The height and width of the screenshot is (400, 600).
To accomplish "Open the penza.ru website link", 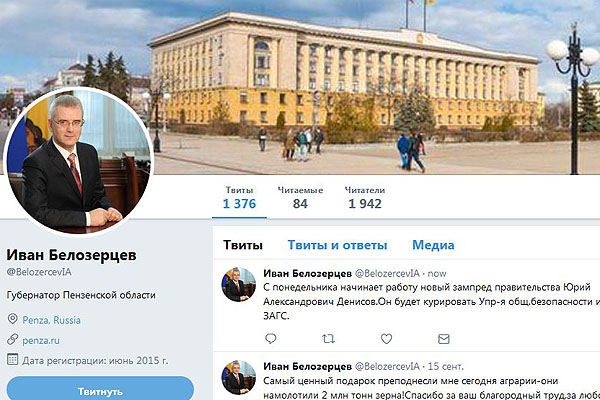I will [x=41, y=340].
